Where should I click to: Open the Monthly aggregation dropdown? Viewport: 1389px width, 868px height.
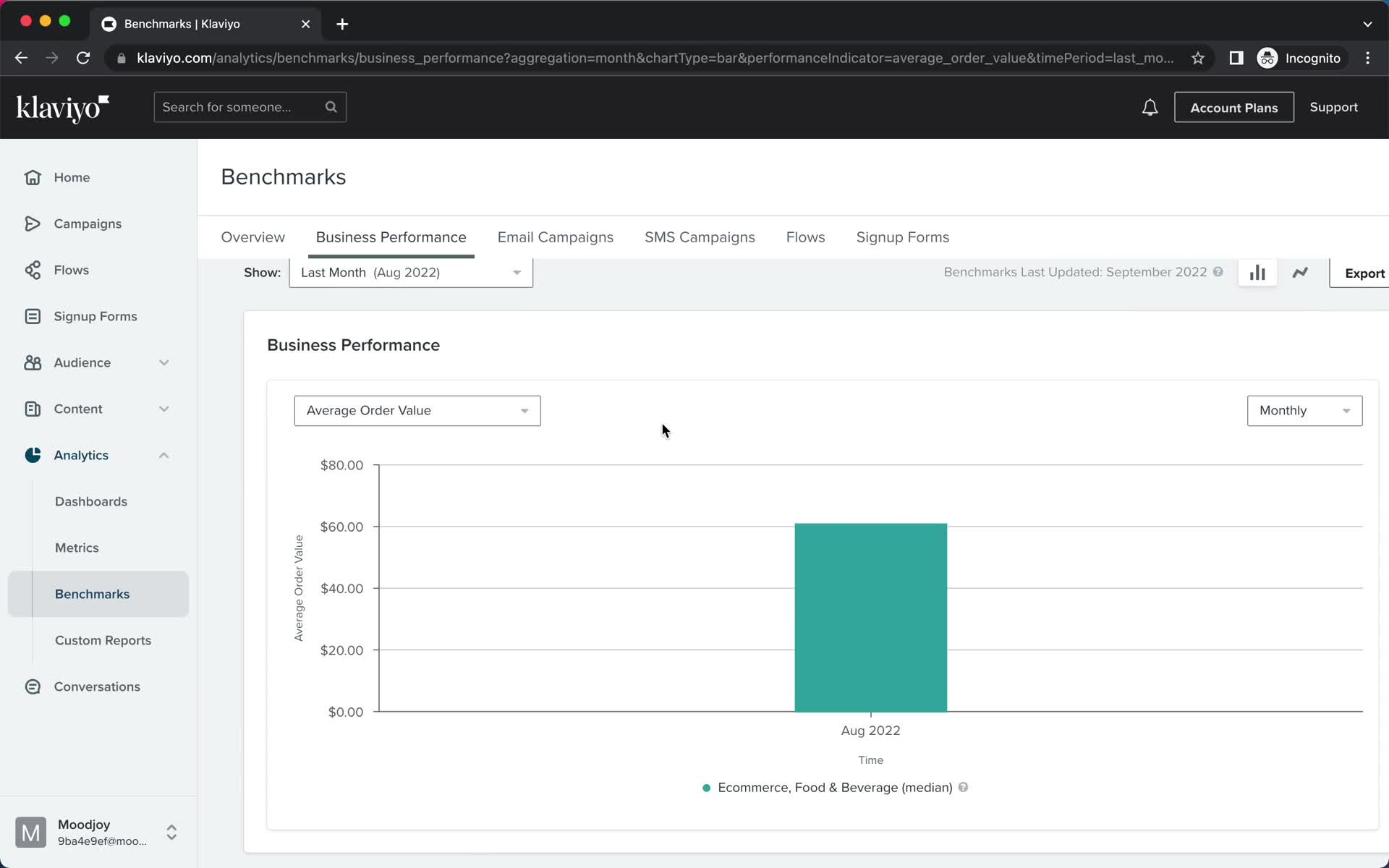point(1304,411)
